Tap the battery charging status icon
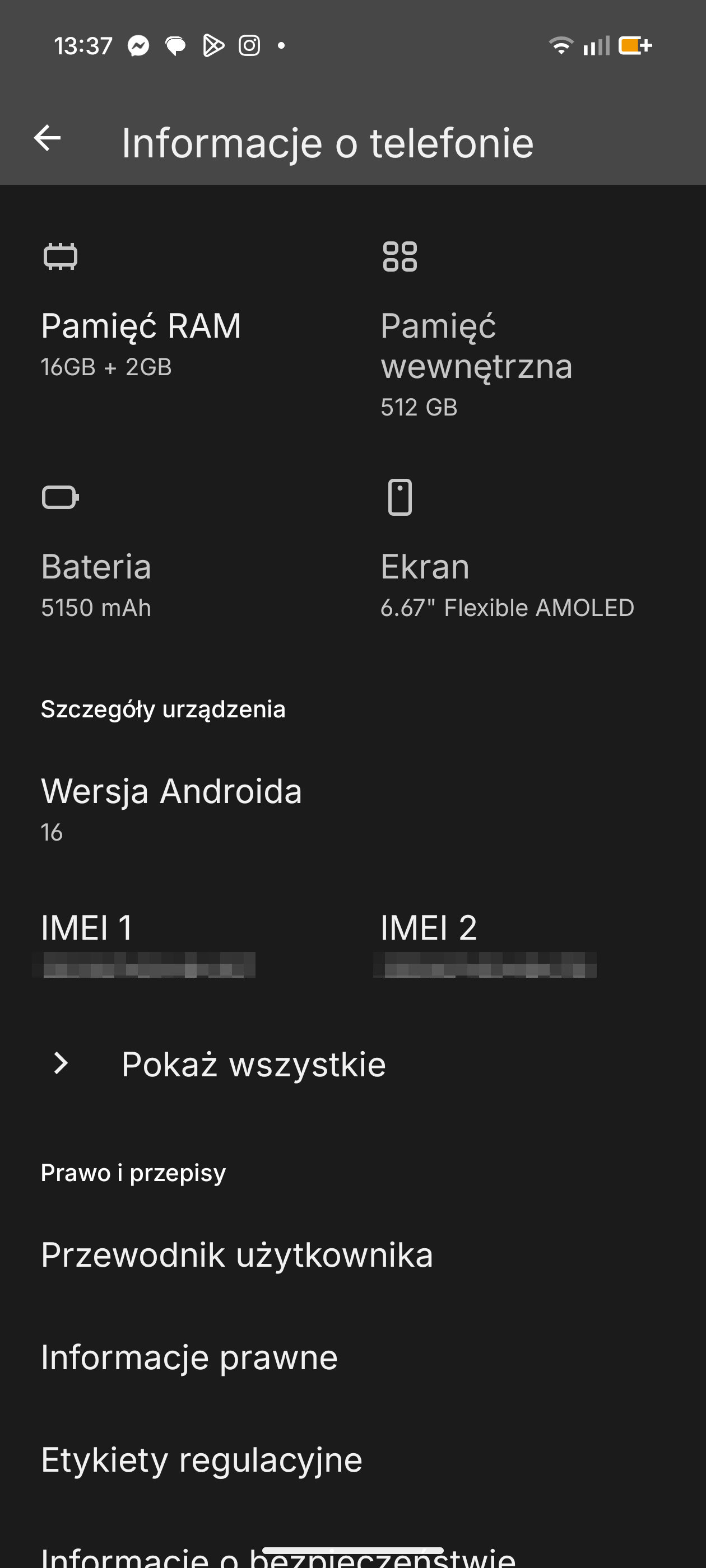The height and width of the screenshot is (1568, 706). (x=635, y=46)
